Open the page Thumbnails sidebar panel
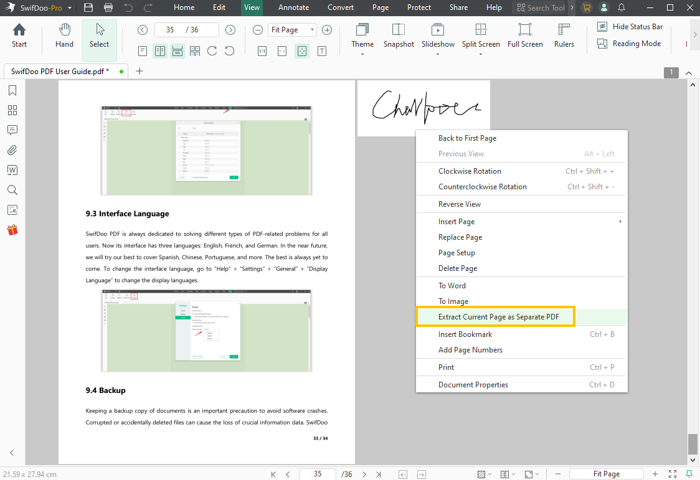The height and width of the screenshot is (480, 700). pos(12,110)
